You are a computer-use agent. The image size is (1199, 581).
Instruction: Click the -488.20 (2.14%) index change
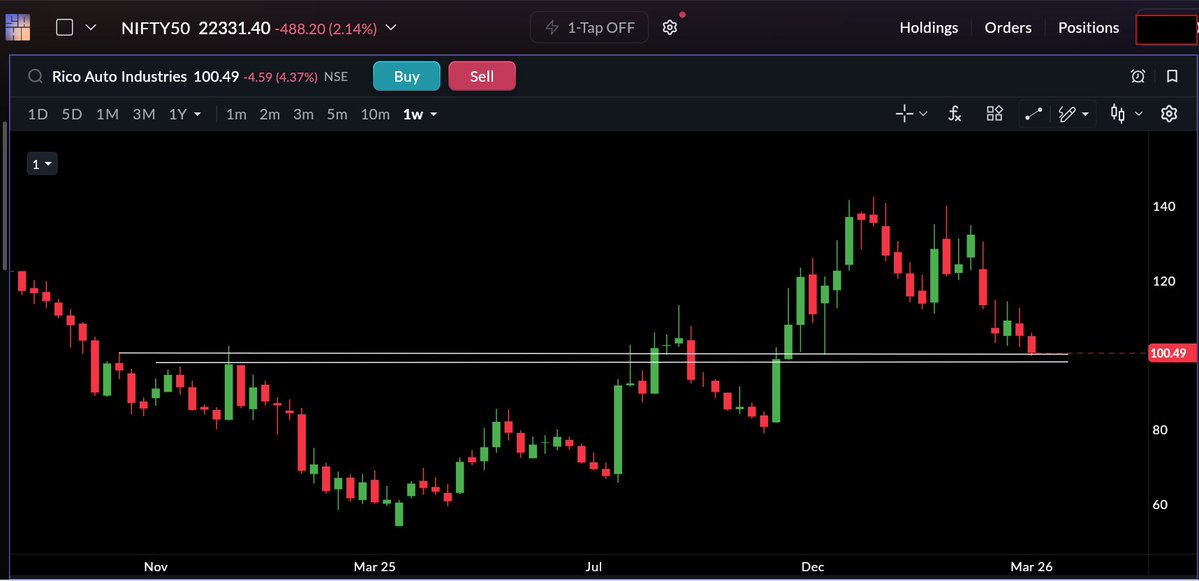coord(327,29)
